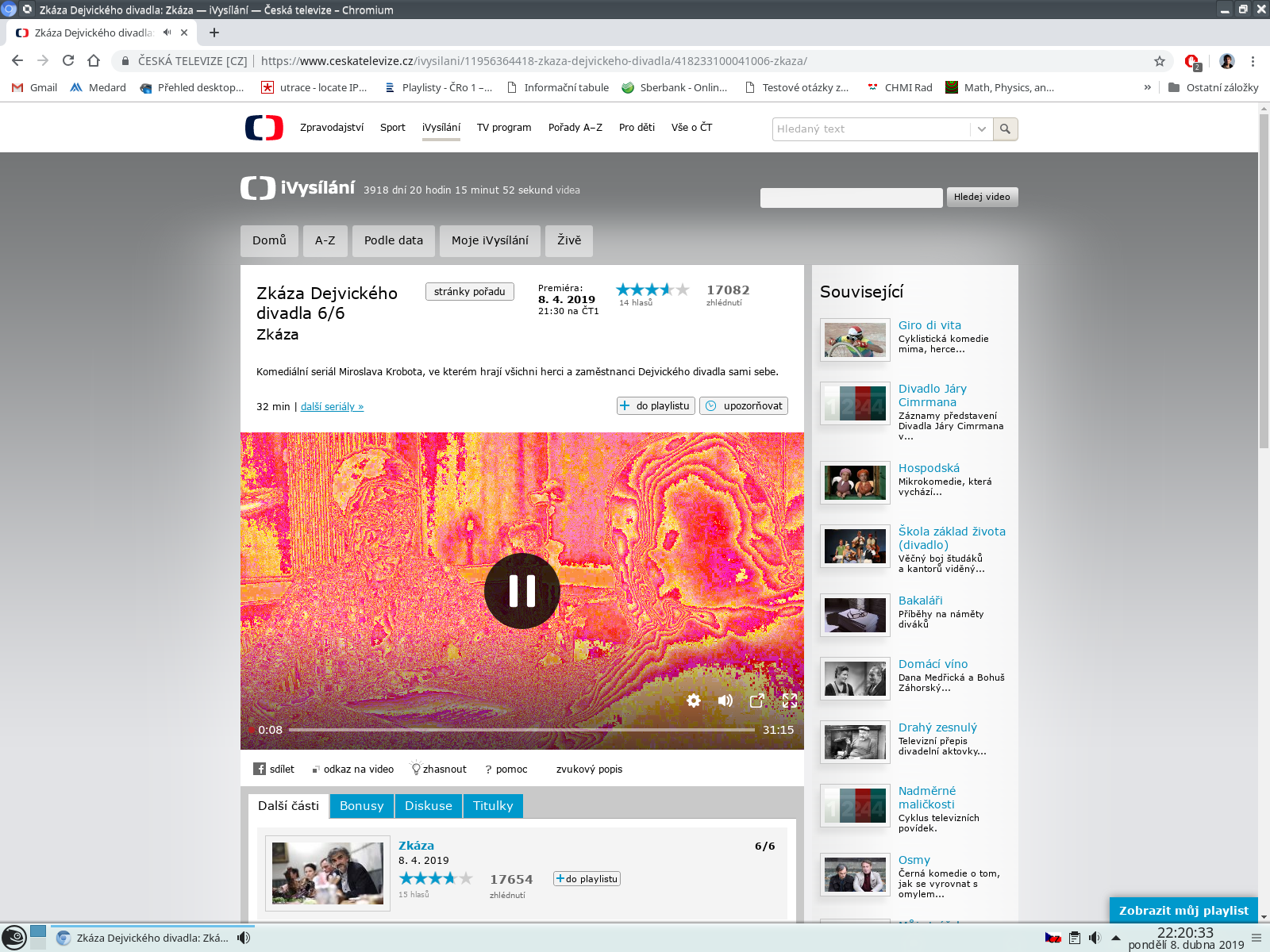Screen dimensions: 1270x952
Task: Toggle zhasnout lights-off mode
Action: pos(438,769)
